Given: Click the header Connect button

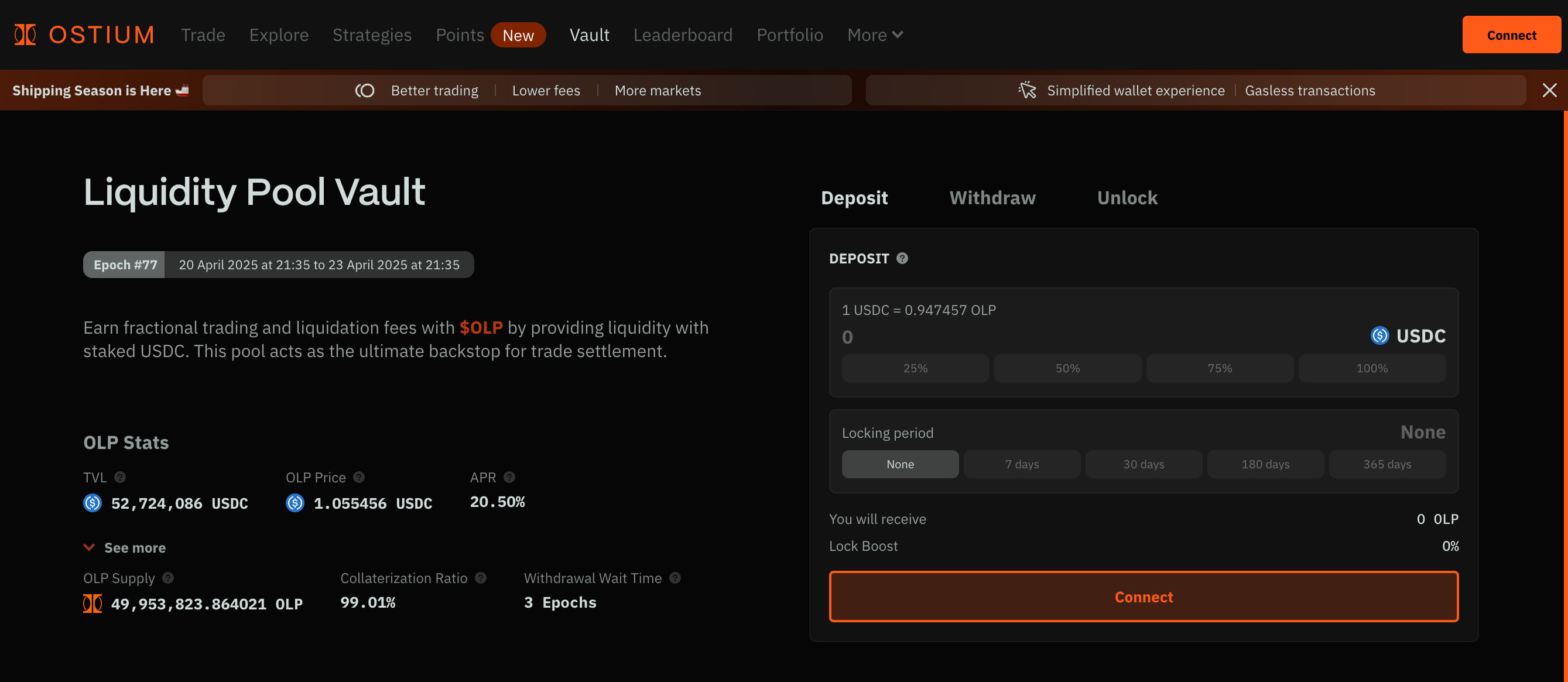Looking at the screenshot, I should pyautogui.click(x=1511, y=35).
